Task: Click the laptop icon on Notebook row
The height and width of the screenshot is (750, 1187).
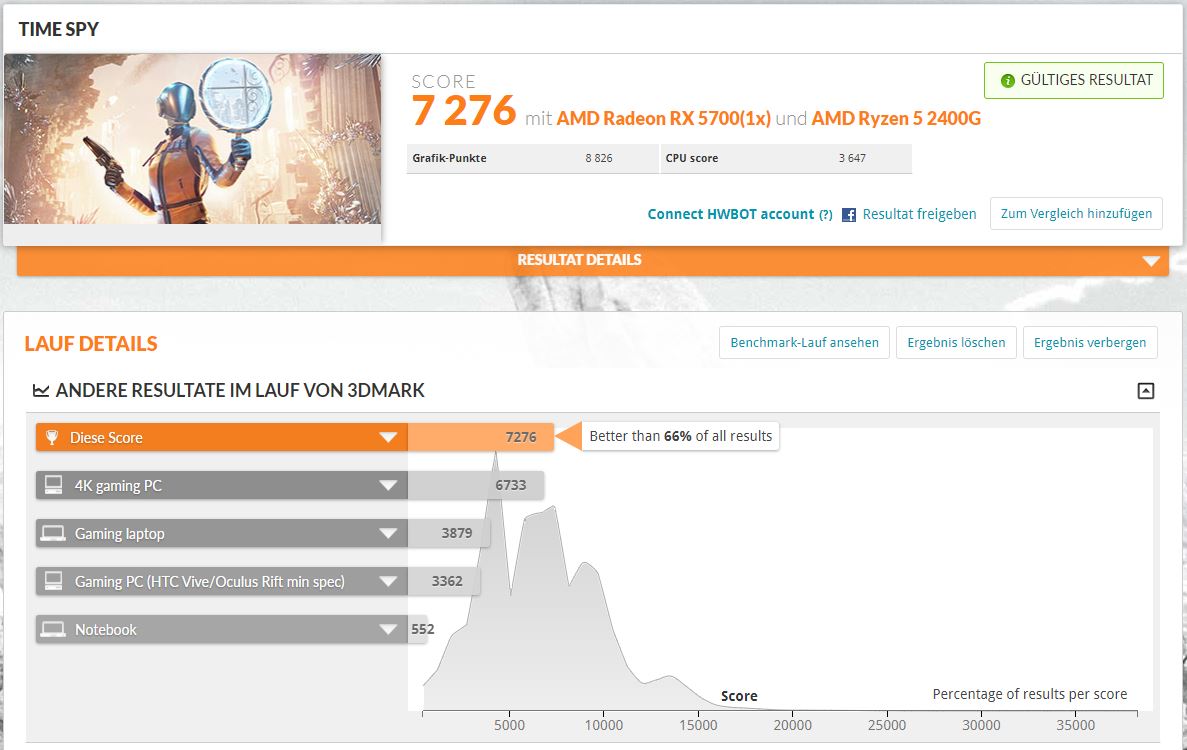Action: 53,630
